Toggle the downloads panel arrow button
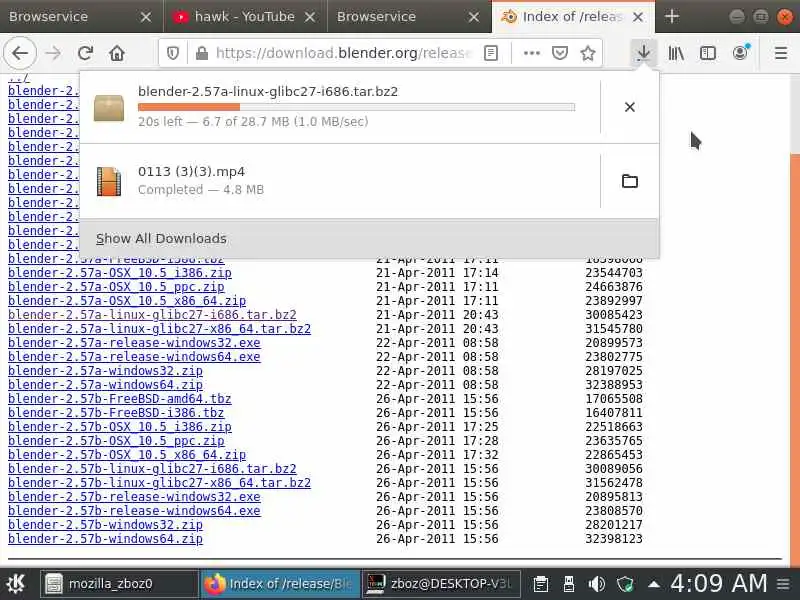Screen dimensions: 800x600 pos(643,53)
